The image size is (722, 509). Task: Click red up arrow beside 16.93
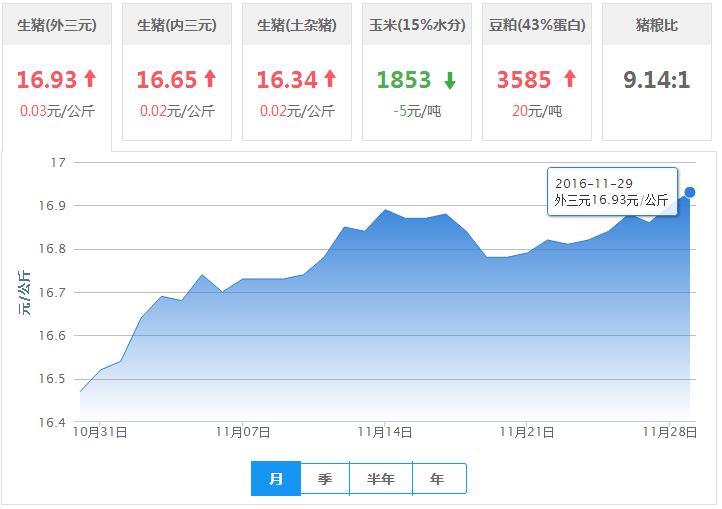(x=90, y=78)
